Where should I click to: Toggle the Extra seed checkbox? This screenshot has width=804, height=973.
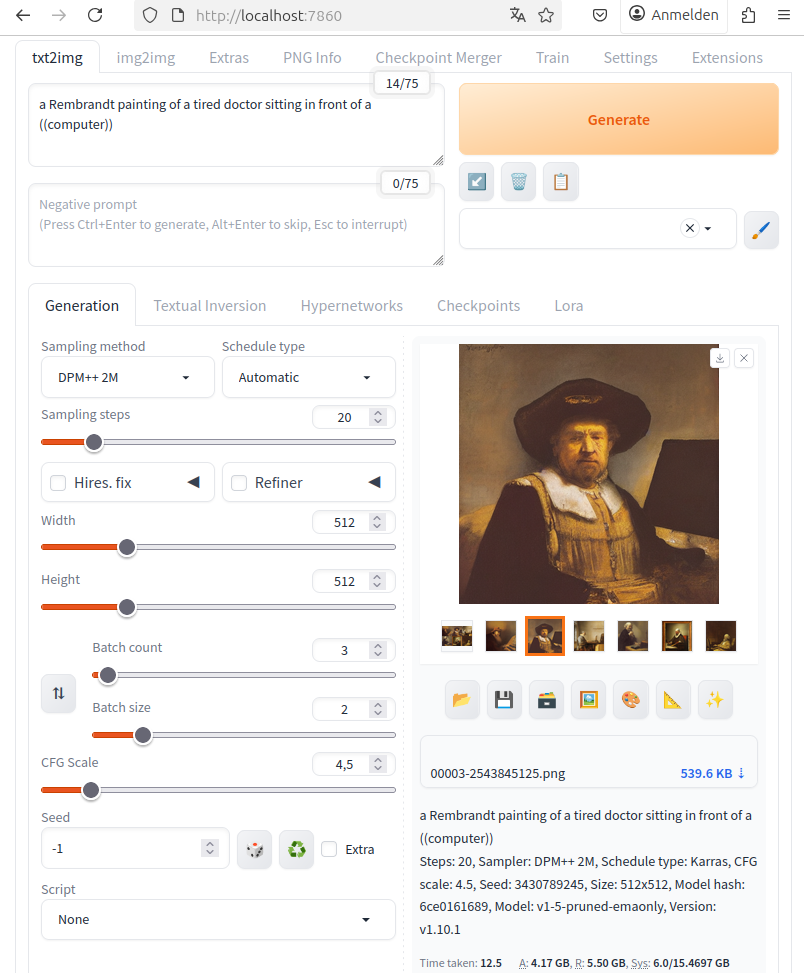(329, 849)
